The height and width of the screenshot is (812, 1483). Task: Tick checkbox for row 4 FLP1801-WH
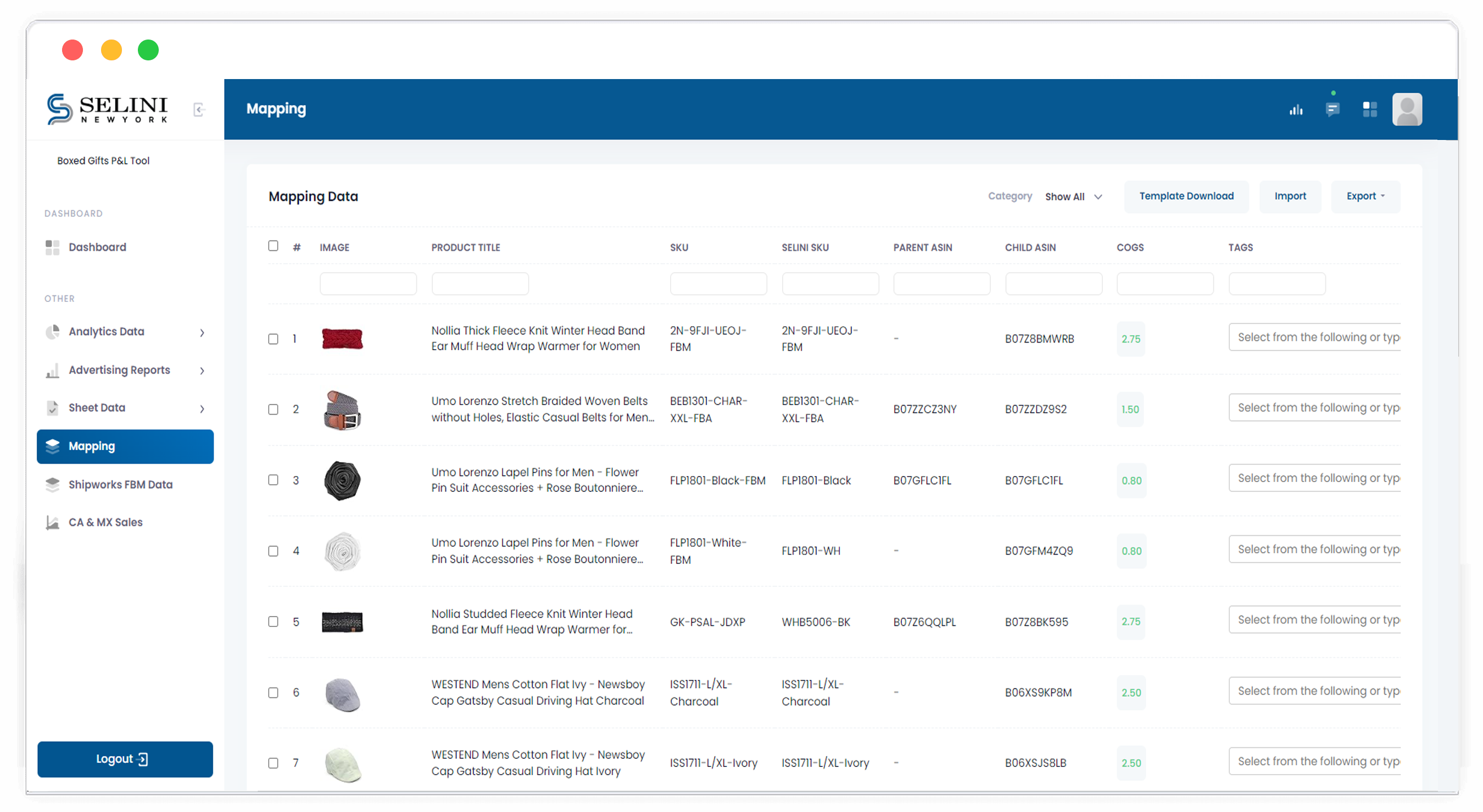click(x=273, y=551)
